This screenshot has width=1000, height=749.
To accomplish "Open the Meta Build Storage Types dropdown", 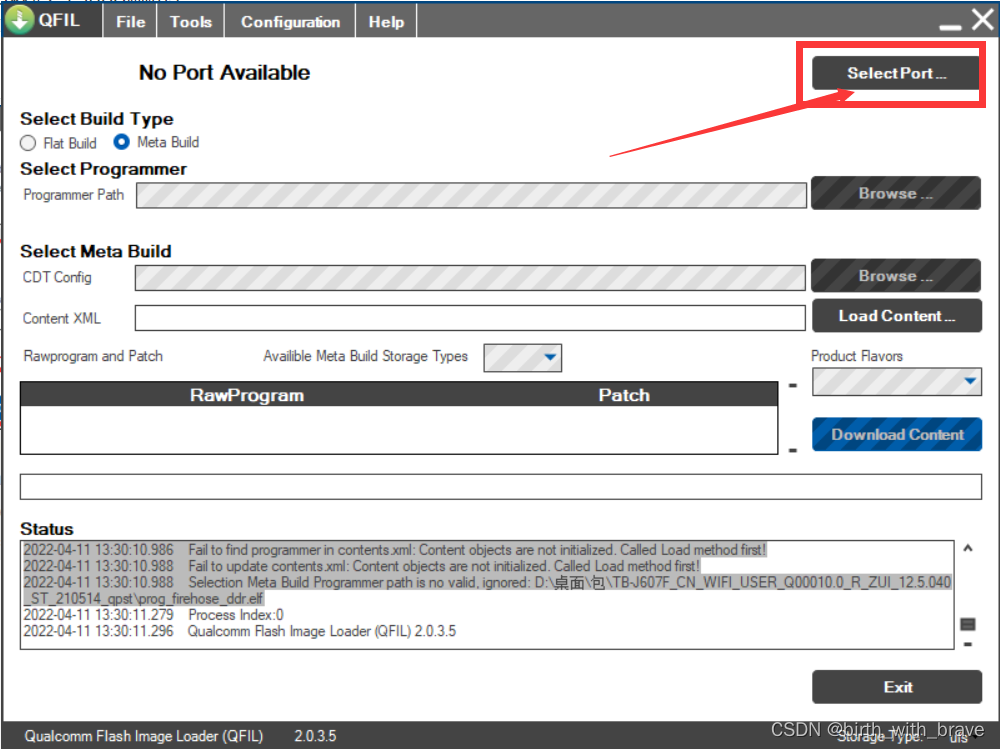I will coord(522,357).
